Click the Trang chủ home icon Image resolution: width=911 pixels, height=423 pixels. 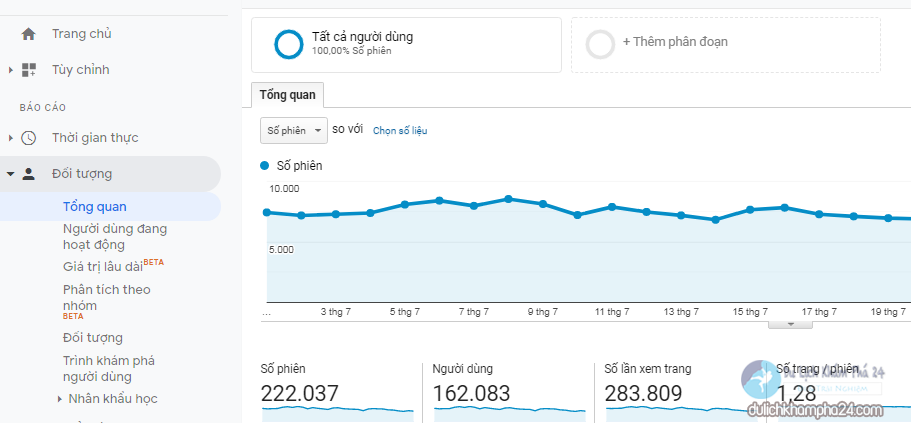[x=28, y=34]
